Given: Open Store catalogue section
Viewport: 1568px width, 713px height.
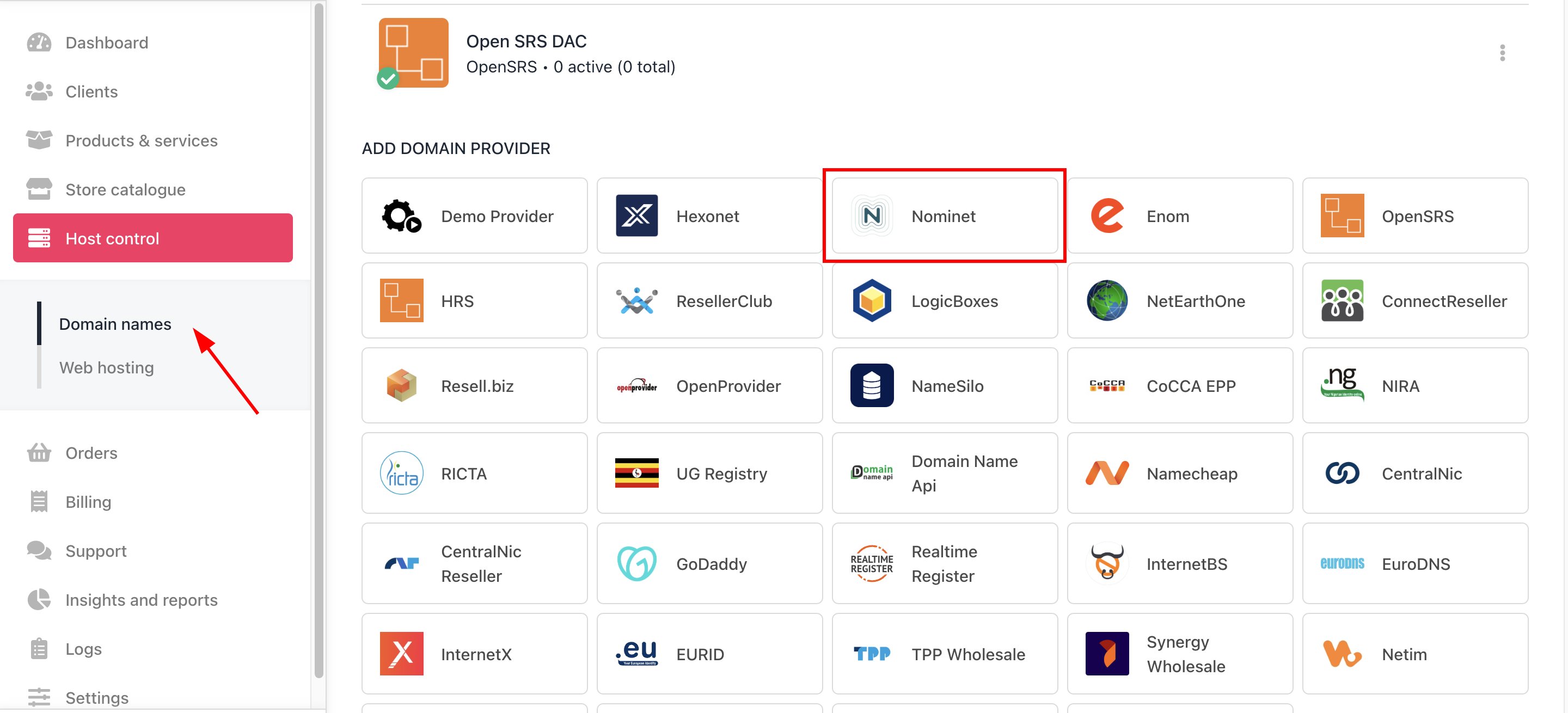Looking at the screenshot, I should (x=153, y=189).
